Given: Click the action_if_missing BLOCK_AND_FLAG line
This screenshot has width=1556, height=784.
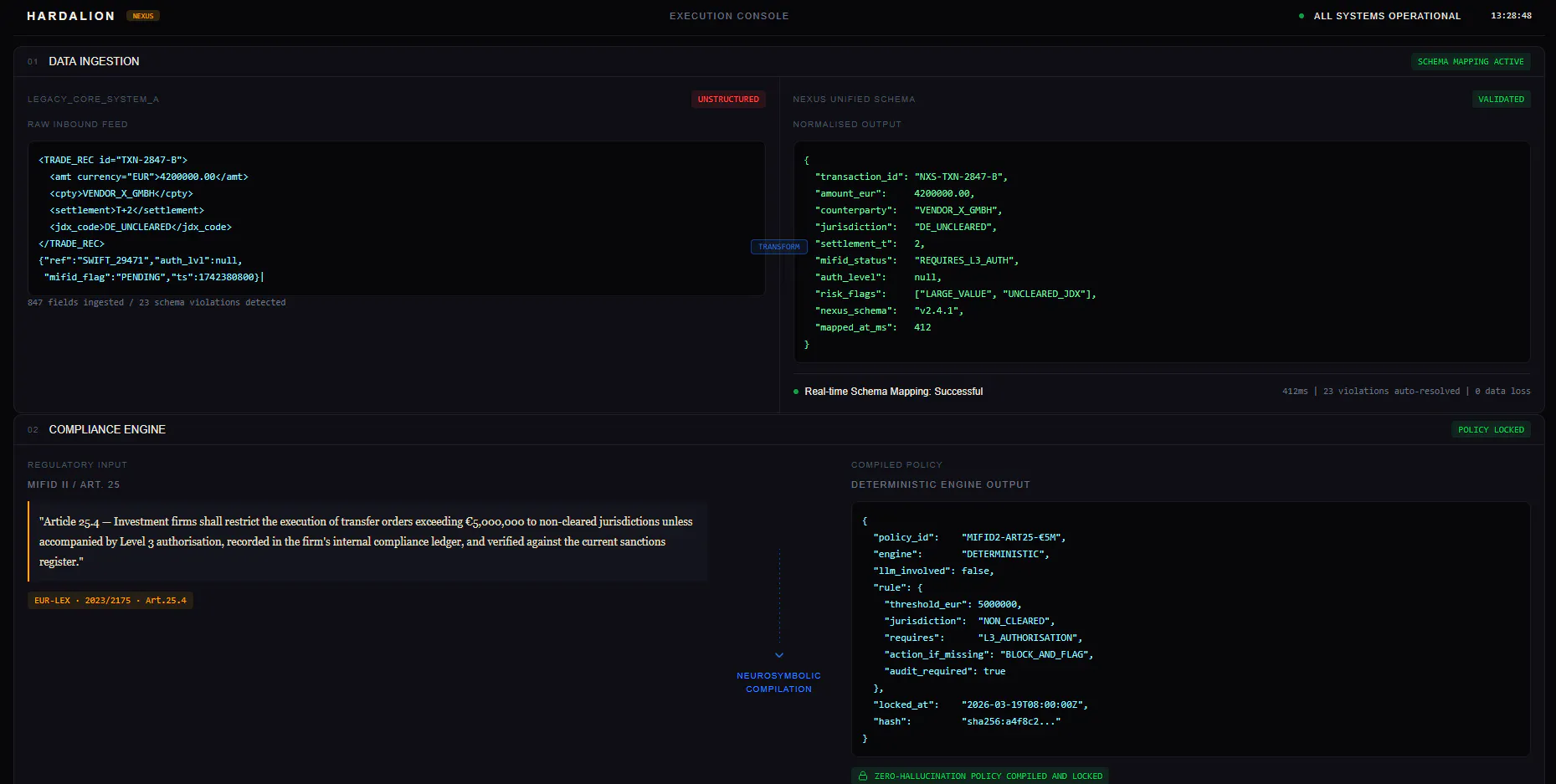Looking at the screenshot, I should 989,654.
